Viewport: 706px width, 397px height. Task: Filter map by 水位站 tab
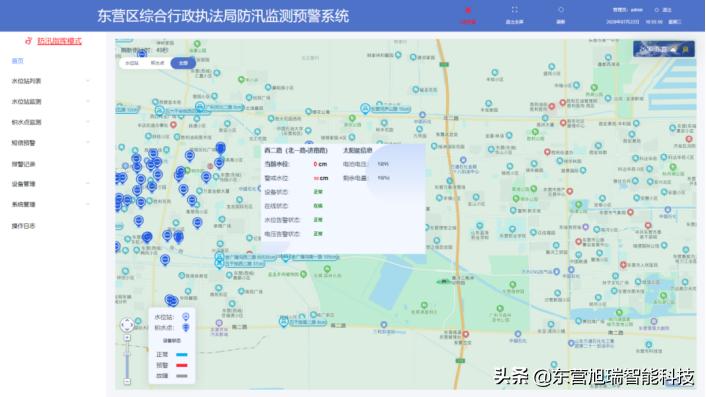click(x=132, y=63)
